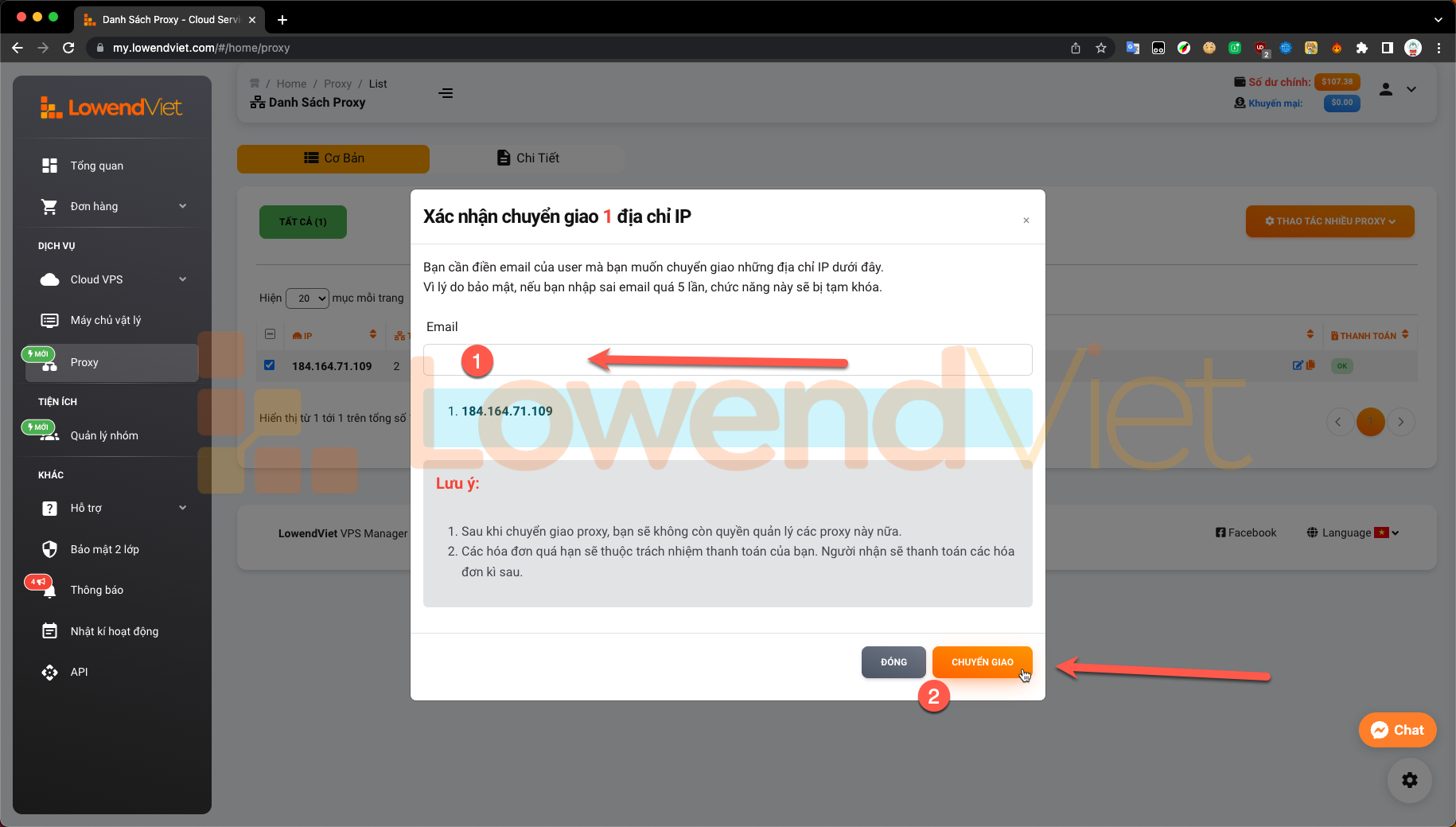The height and width of the screenshot is (827, 1456).
Task: Open the Language dropdown
Action: (x=1352, y=532)
